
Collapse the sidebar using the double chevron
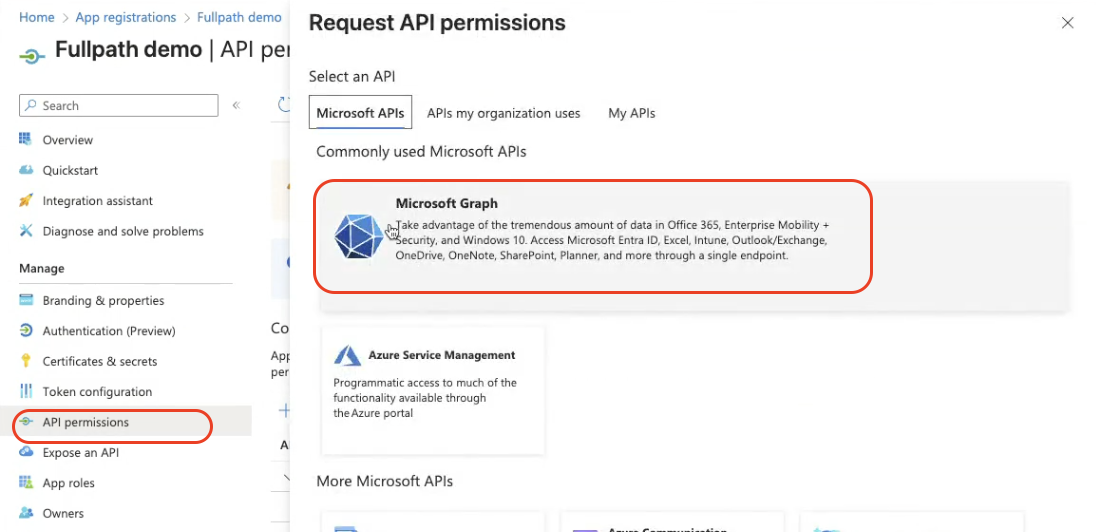236,105
